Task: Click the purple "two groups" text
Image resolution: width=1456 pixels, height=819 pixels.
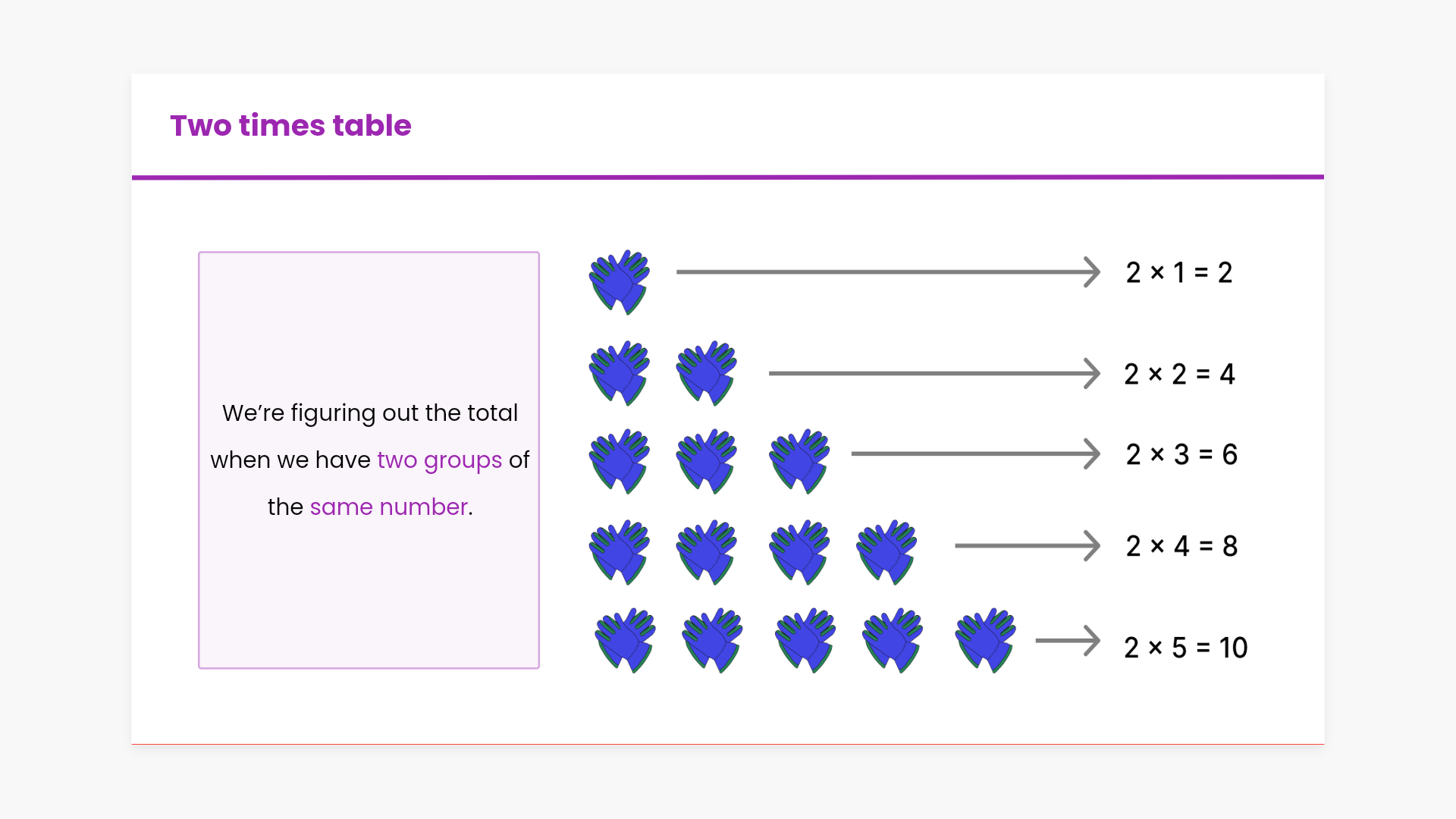Action: [x=439, y=460]
